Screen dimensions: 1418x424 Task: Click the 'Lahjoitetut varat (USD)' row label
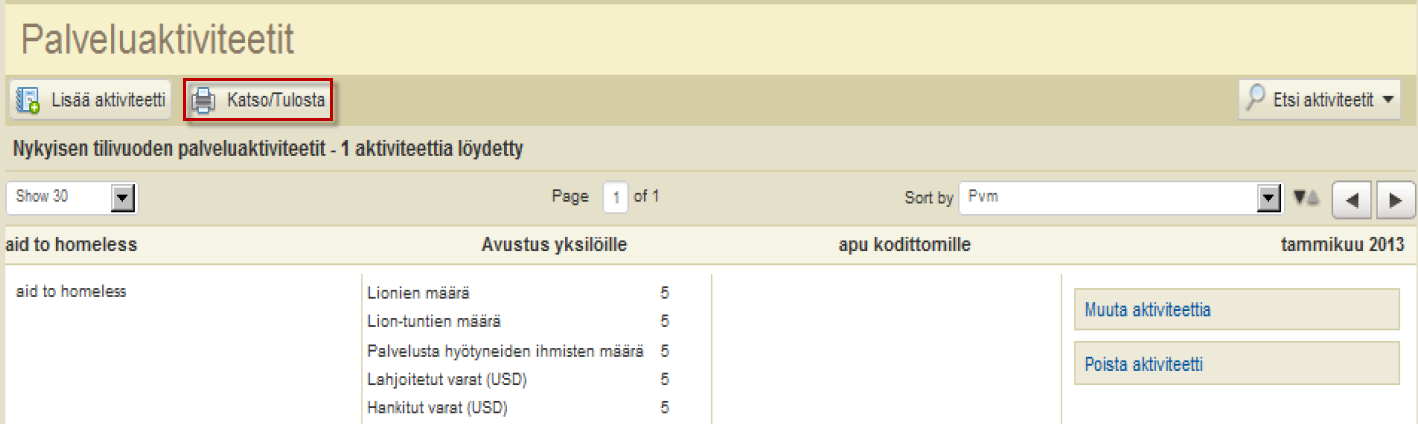pyautogui.click(x=447, y=379)
